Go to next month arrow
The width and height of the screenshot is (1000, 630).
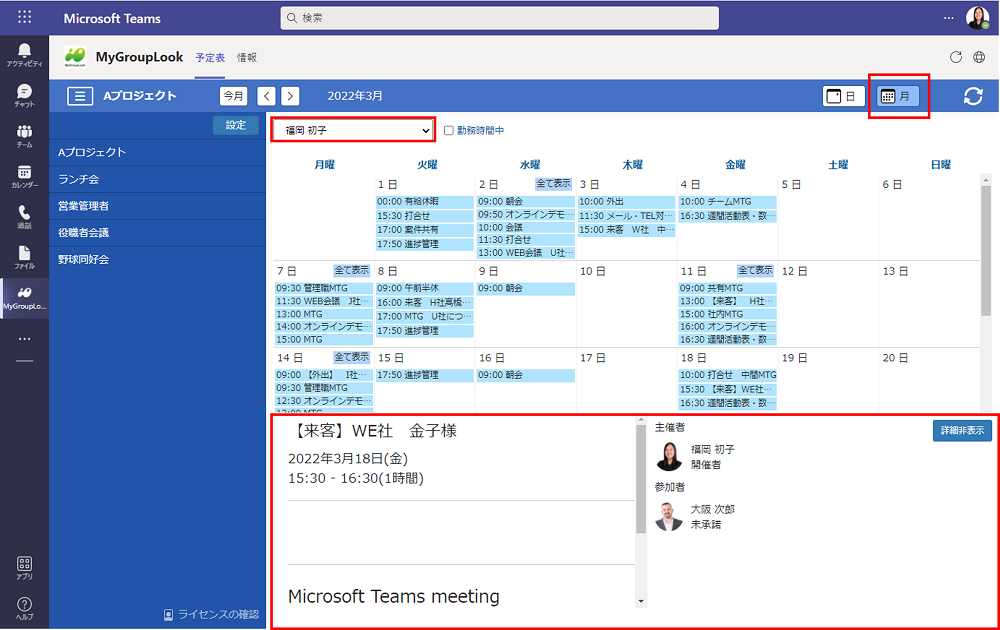click(x=290, y=96)
